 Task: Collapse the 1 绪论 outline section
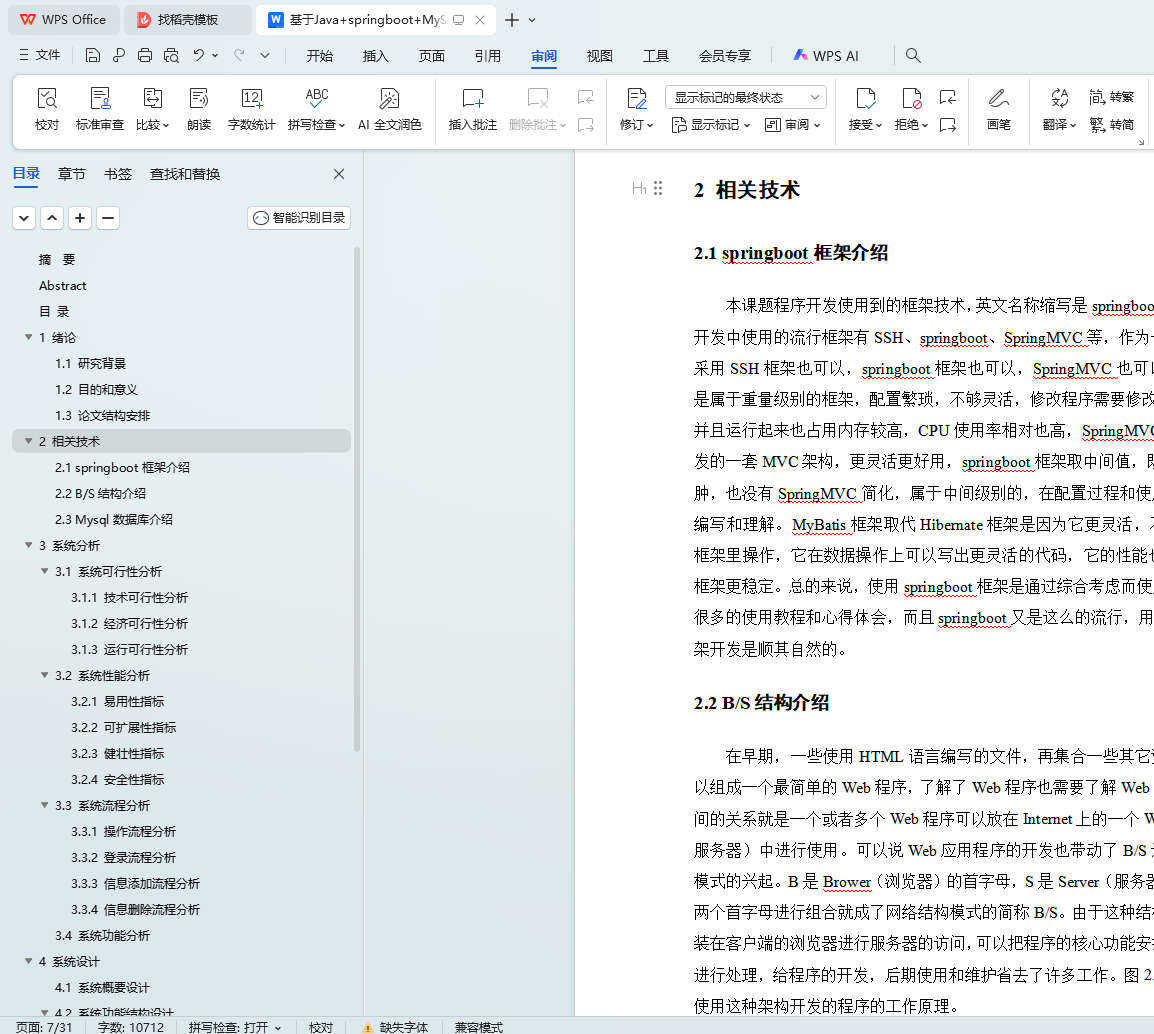pyautogui.click(x=29, y=338)
